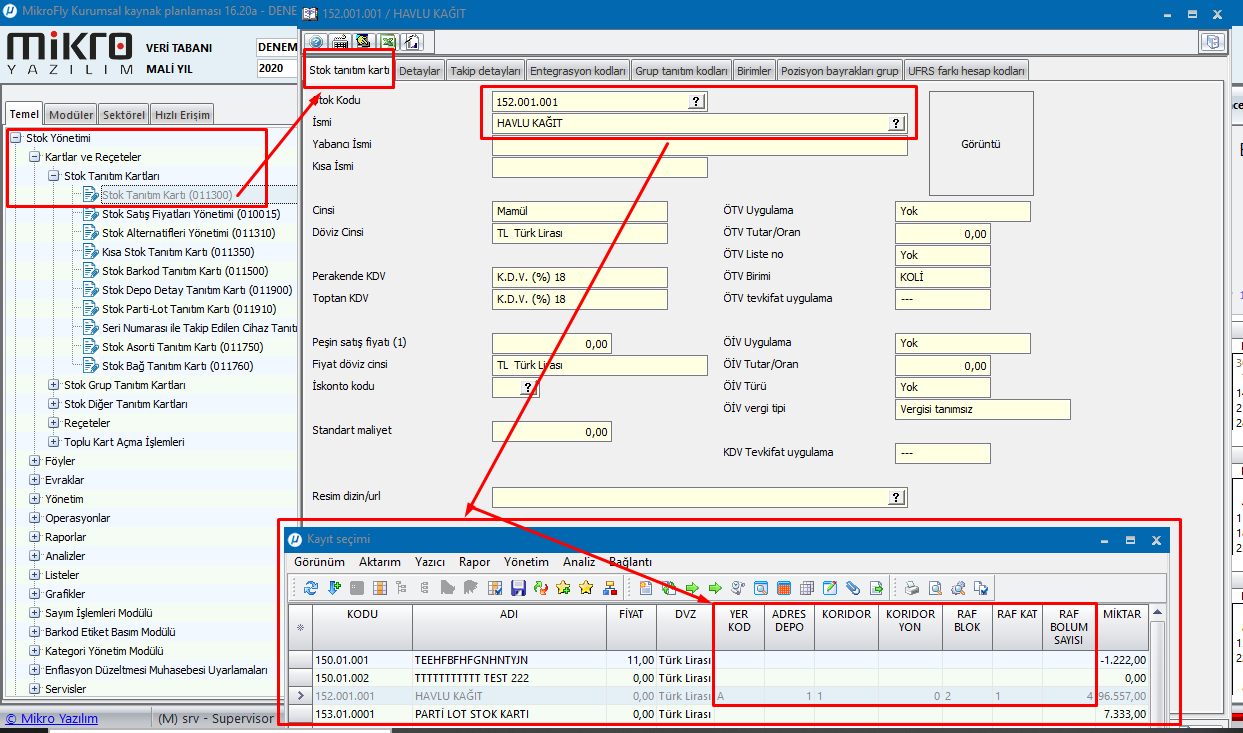Expand the Föyler tree node
This screenshot has height=733, width=1243.
pos(35,461)
